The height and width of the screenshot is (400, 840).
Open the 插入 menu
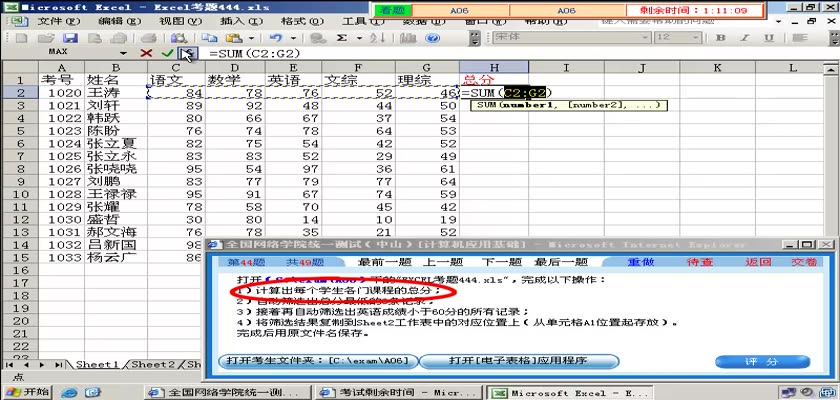(242, 21)
